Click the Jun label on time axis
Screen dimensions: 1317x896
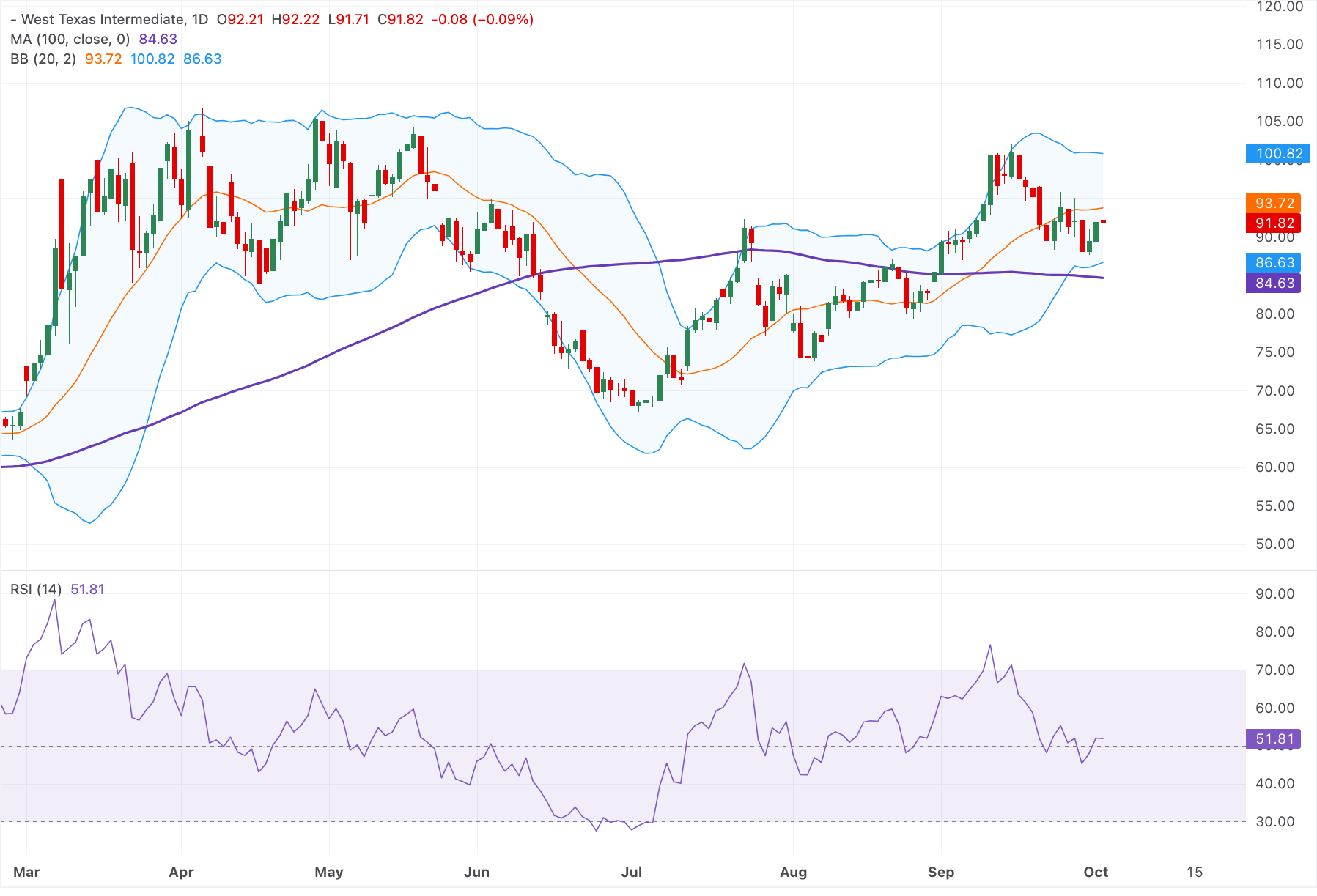[477, 872]
